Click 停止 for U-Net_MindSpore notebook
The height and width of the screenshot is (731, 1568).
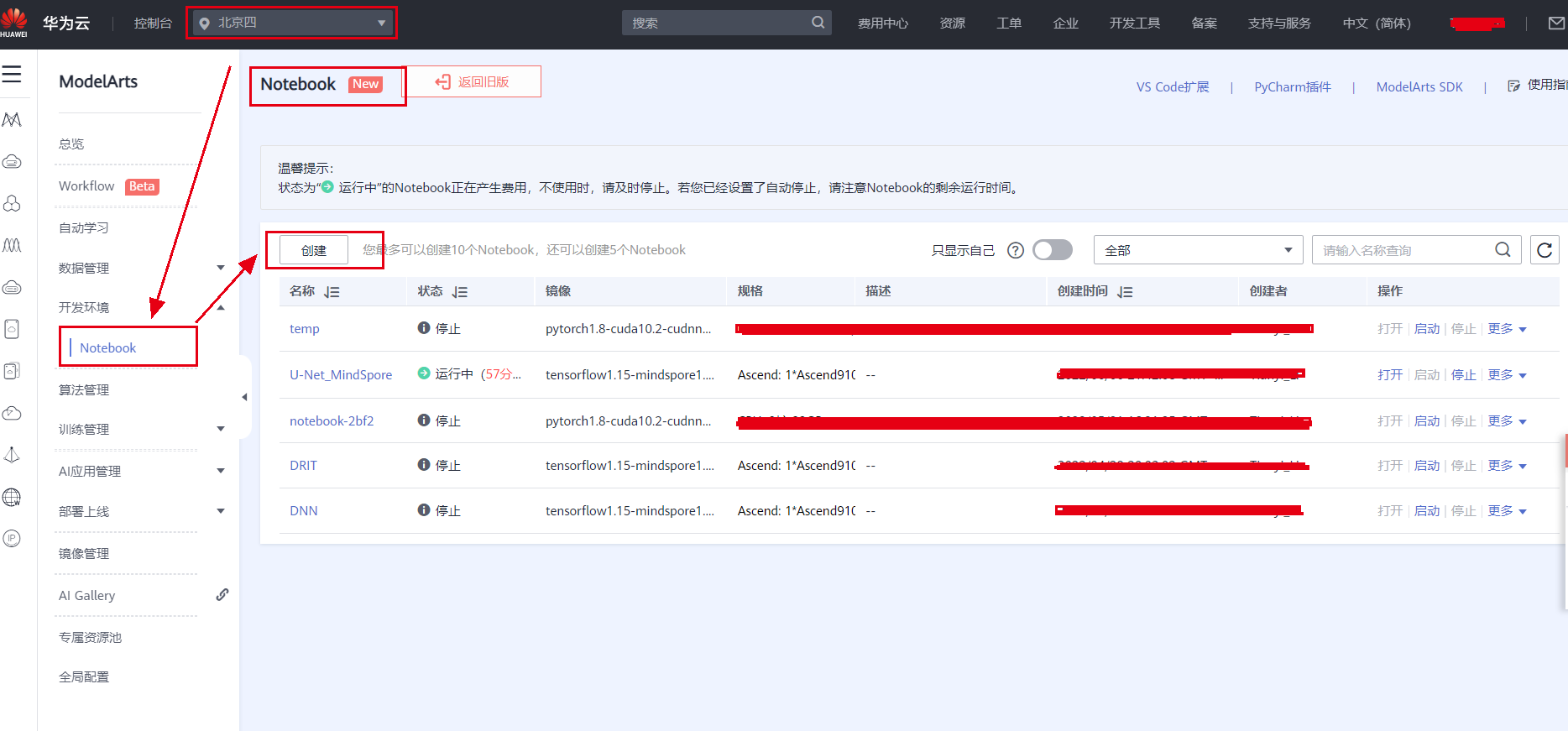point(1464,375)
